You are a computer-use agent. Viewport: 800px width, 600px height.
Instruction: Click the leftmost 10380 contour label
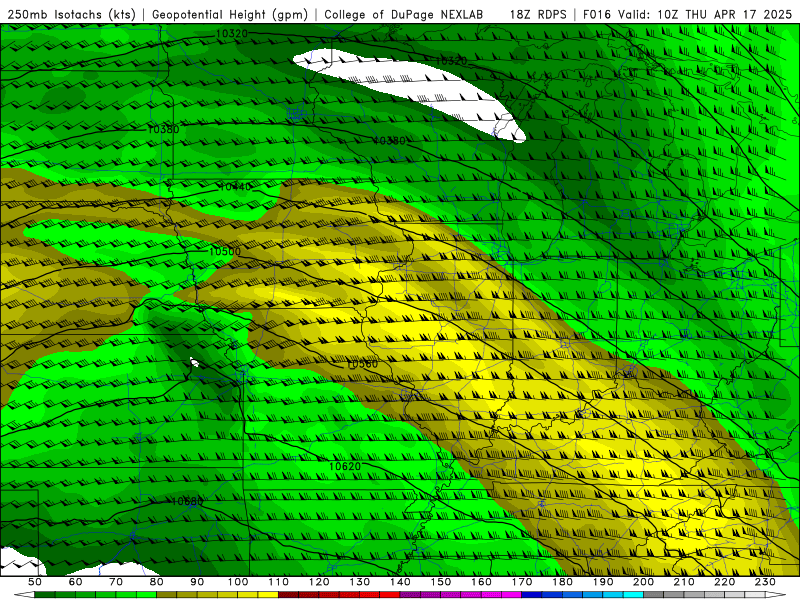163,130
